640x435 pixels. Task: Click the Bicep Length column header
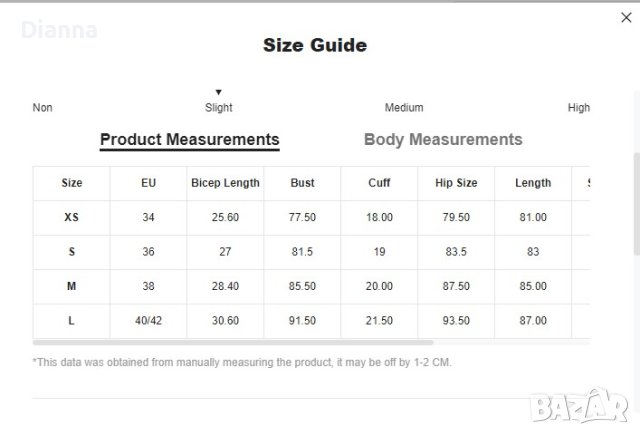225,183
